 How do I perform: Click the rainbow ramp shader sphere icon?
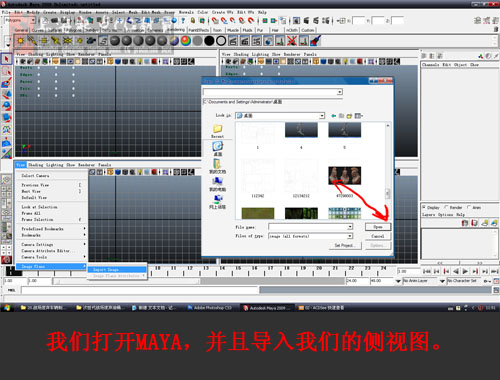[x=186, y=41]
